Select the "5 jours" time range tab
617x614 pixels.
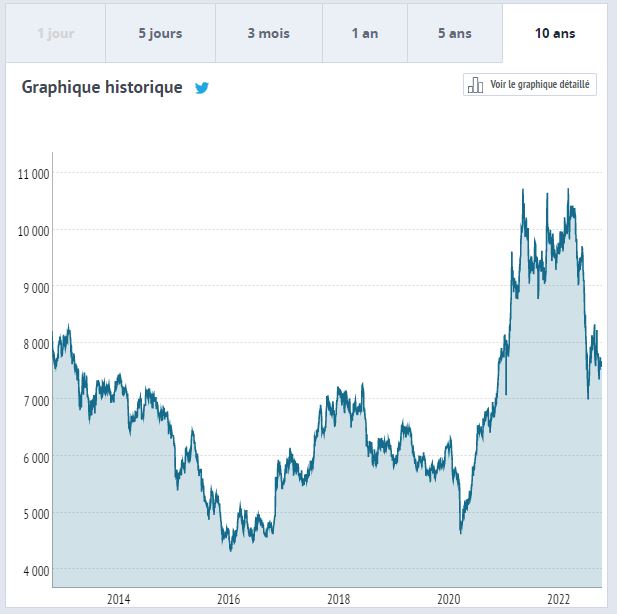click(x=160, y=33)
